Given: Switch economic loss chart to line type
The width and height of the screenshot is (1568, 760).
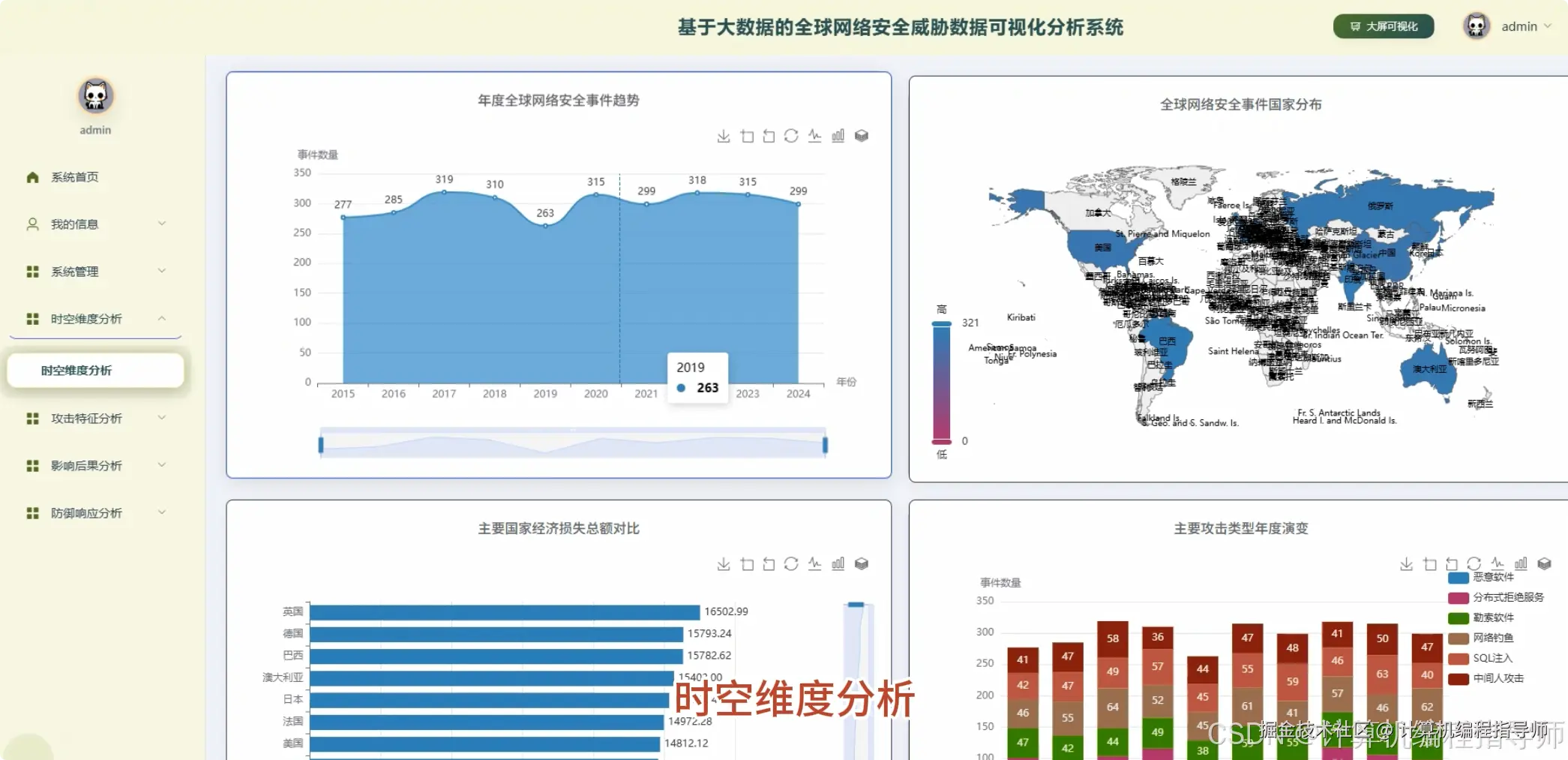Looking at the screenshot, I should click(x=815, y=563).
